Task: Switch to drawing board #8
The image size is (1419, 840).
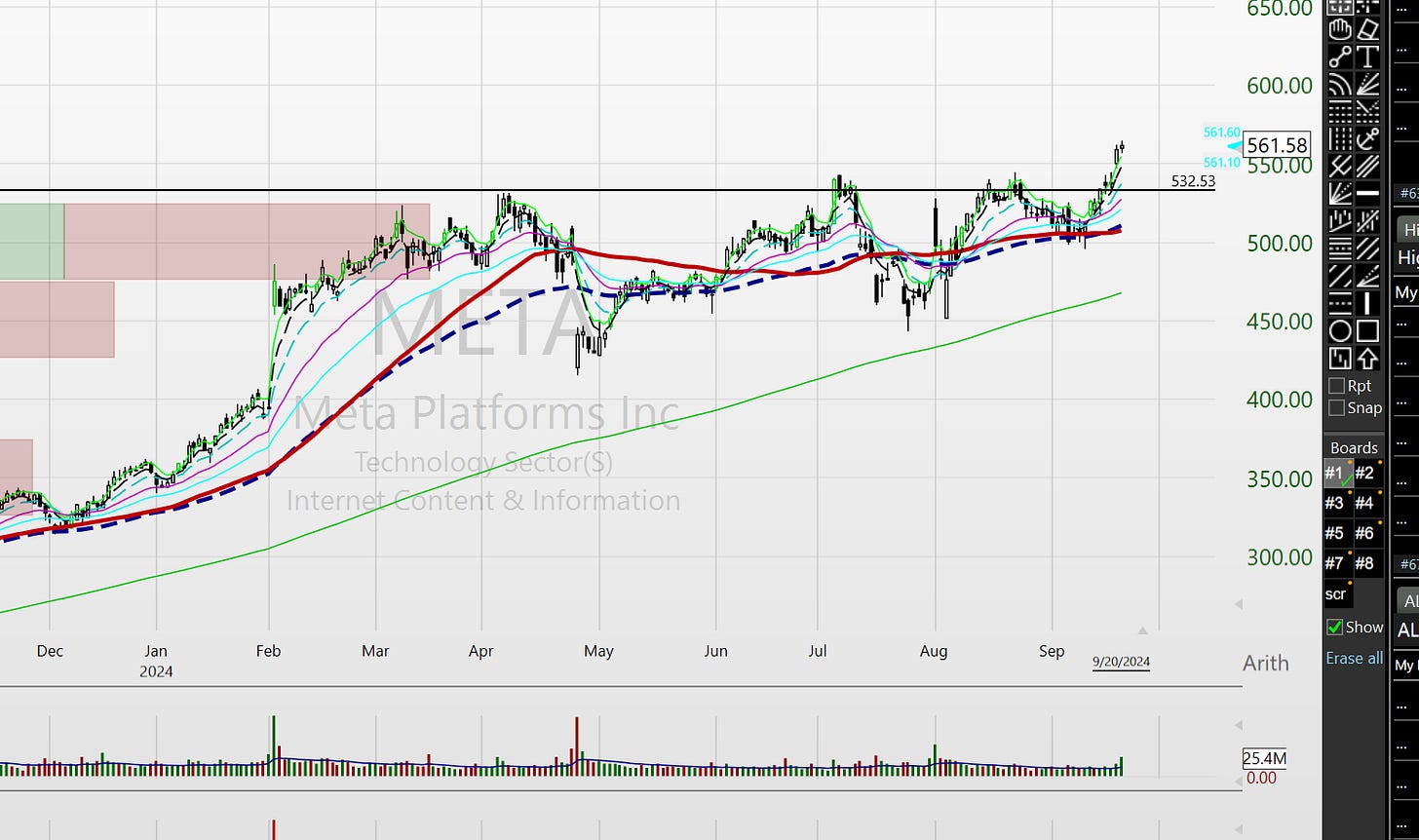Action: pyautogui.click(x=1367, y=562)
